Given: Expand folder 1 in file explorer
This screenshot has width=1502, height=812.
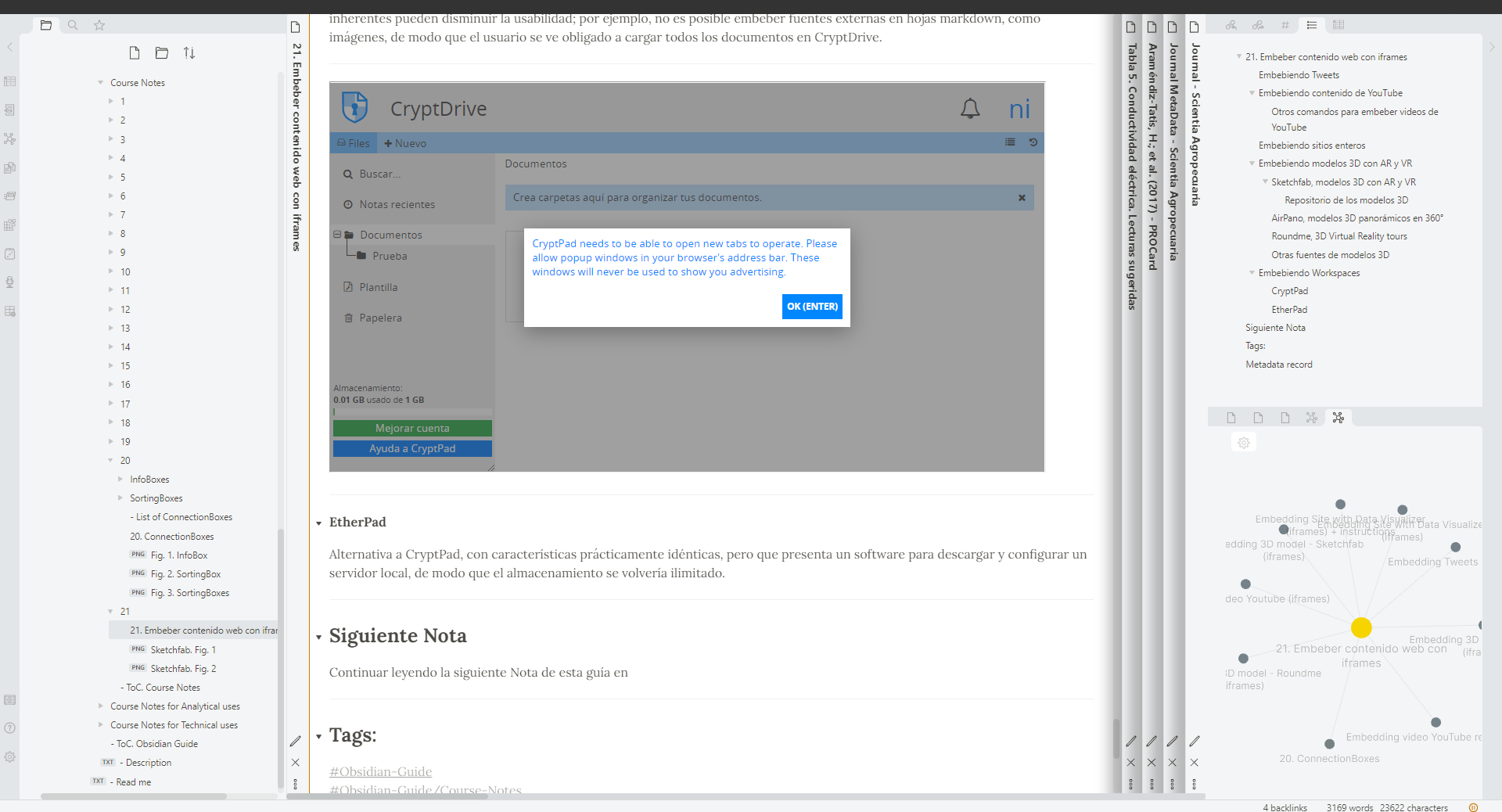Looking at the screenshot, I should point(110,101).
